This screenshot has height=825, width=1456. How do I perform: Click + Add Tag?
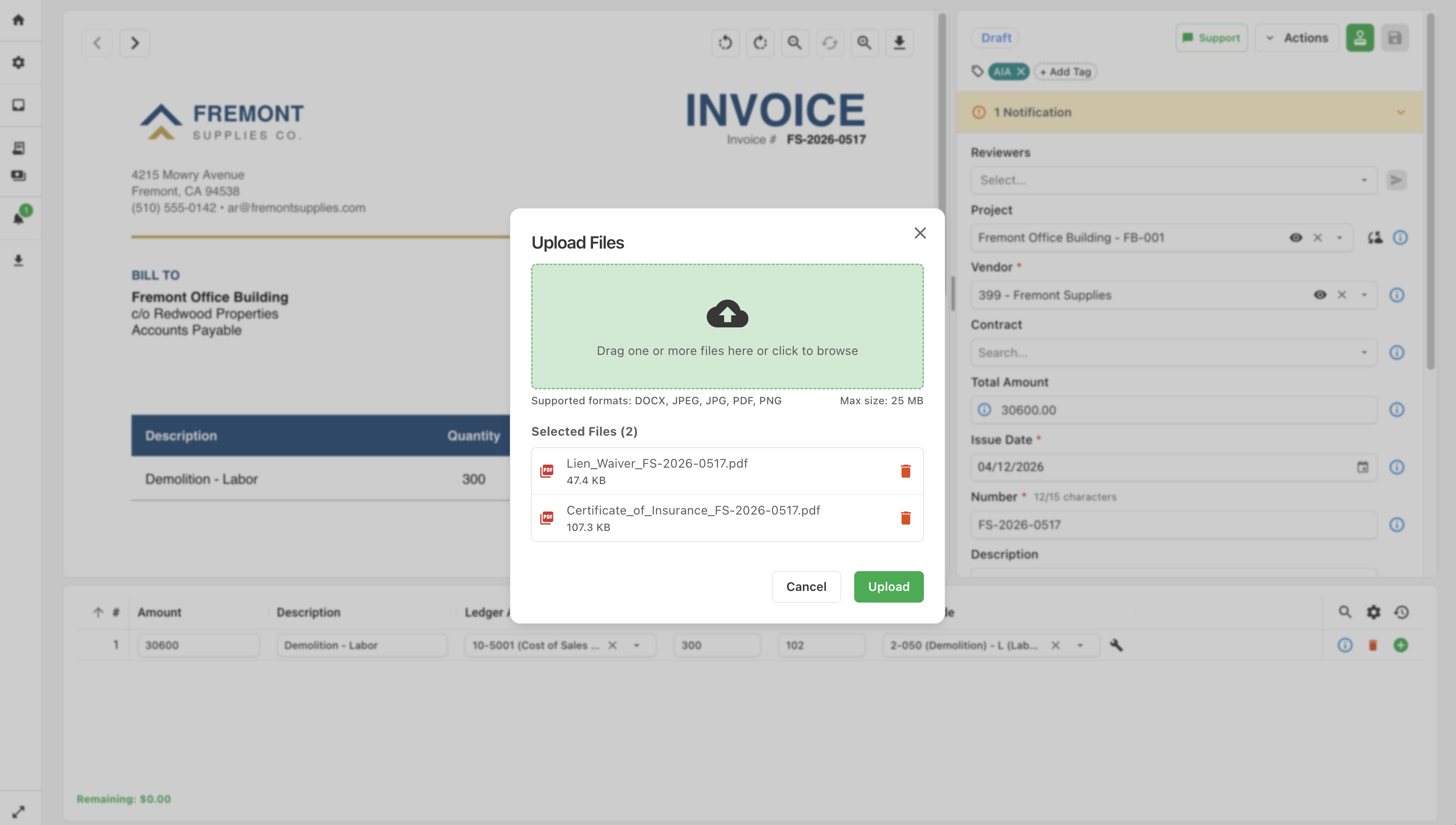pos(1066,72)
